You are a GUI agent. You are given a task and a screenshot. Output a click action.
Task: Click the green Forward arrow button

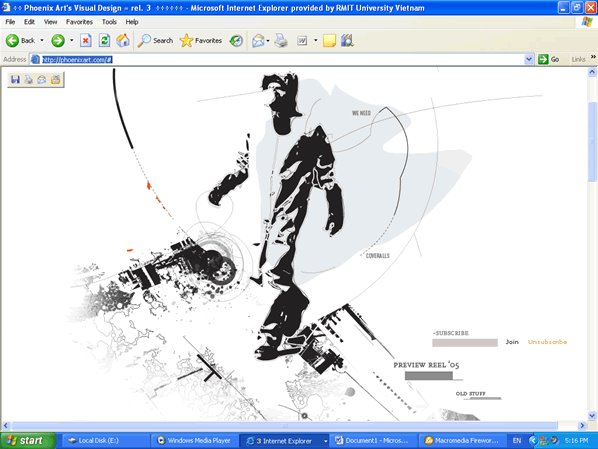click(58, 40)
